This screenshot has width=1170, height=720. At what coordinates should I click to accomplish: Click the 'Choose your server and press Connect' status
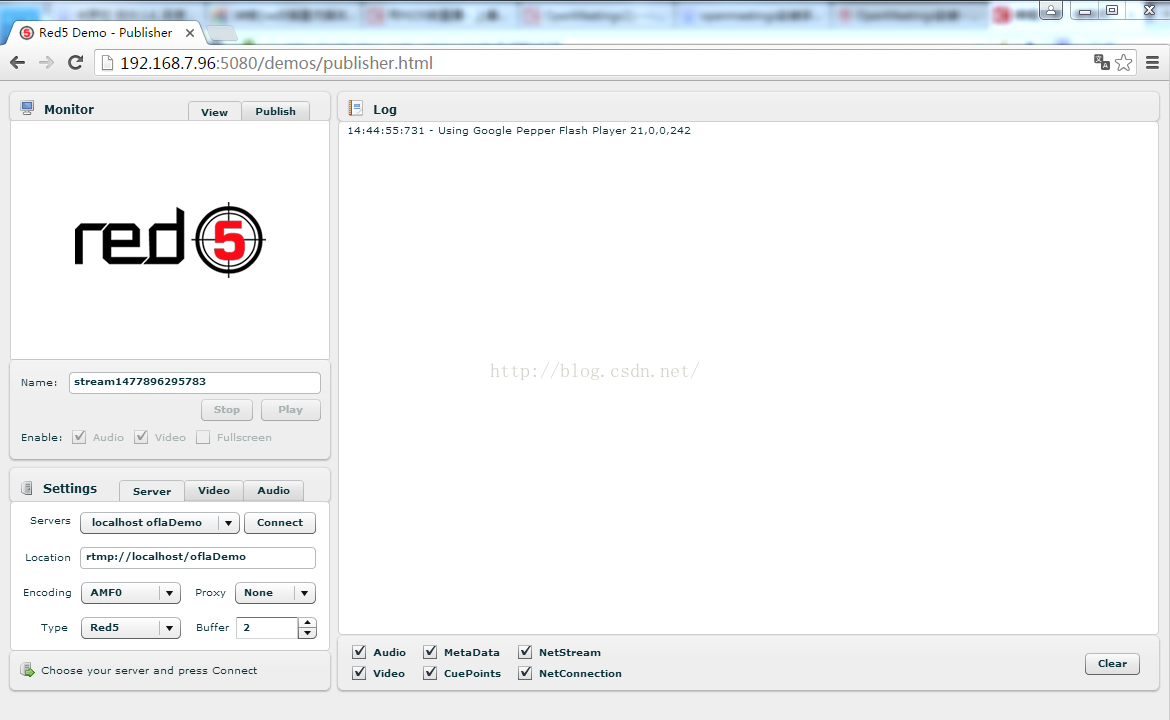(x=149, y=670)
